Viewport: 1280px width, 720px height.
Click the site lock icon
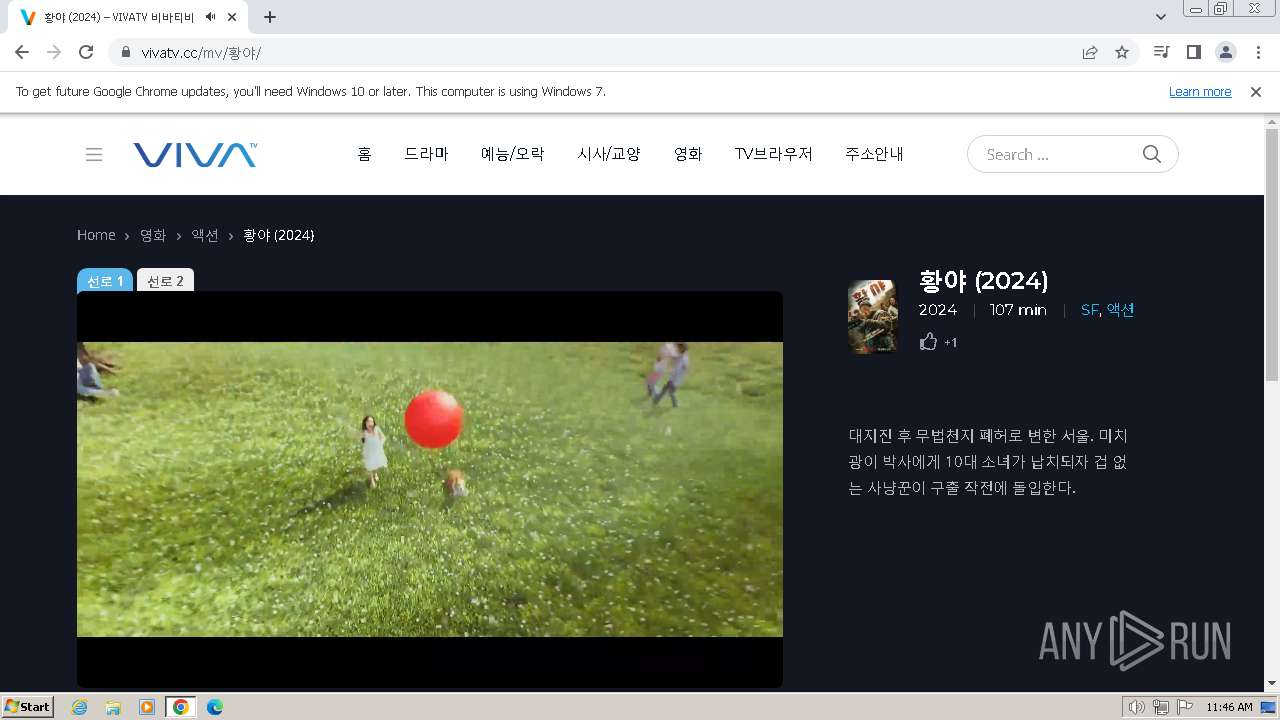pyautogui.click(x=126, y=52)
